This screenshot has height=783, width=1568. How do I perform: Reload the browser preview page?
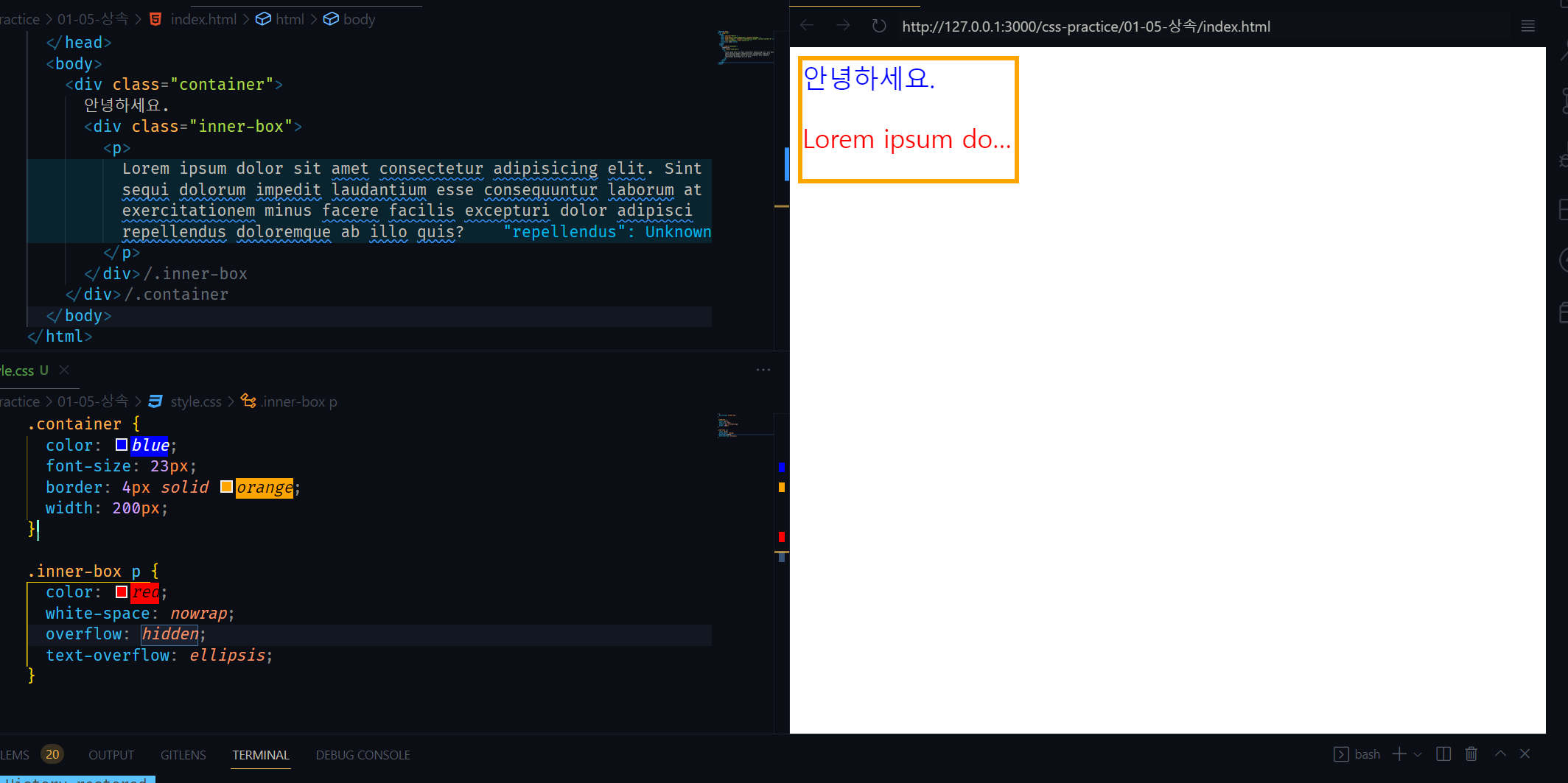point(879,26)
